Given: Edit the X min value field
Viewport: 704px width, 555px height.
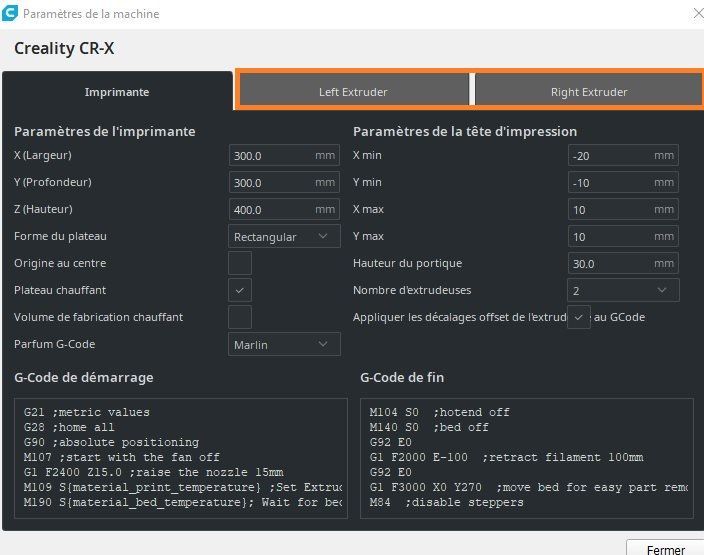Looking at the screenshot, I should (623, 155).
